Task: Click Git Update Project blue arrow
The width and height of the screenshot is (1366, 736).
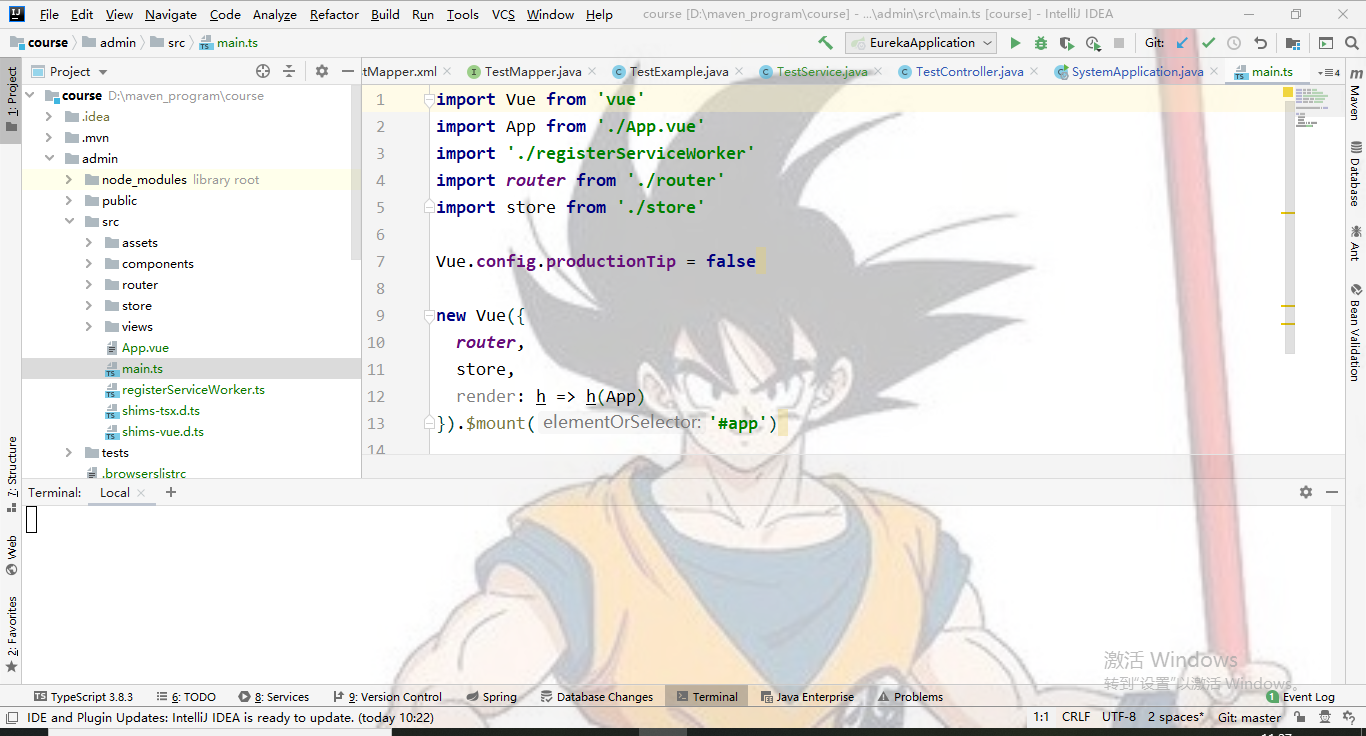Action: [1183, 43]
